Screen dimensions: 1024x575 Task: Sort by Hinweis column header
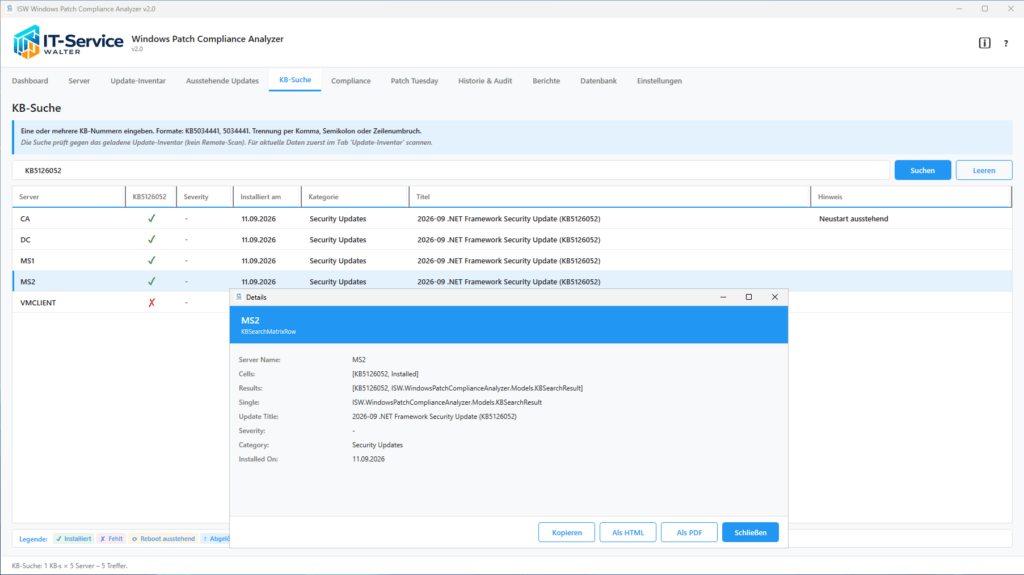pyautogui.click(x=911, y=197)
